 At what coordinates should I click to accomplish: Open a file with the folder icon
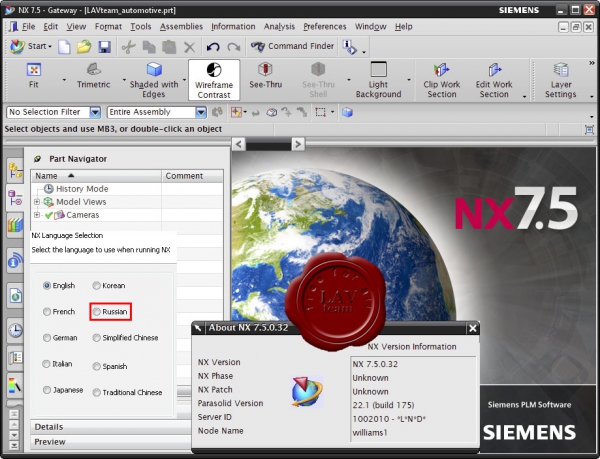84,47
